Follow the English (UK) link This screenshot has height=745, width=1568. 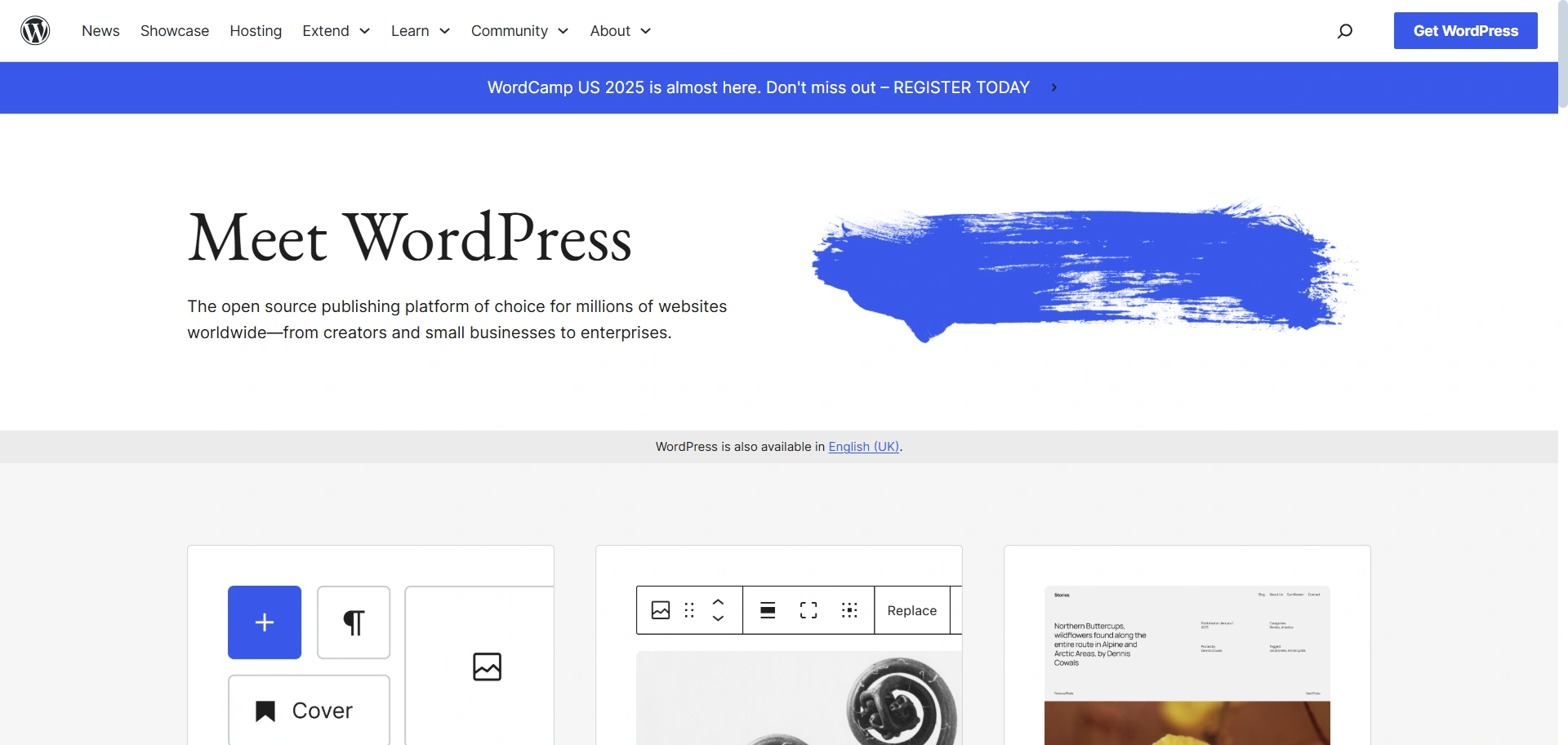863,447
